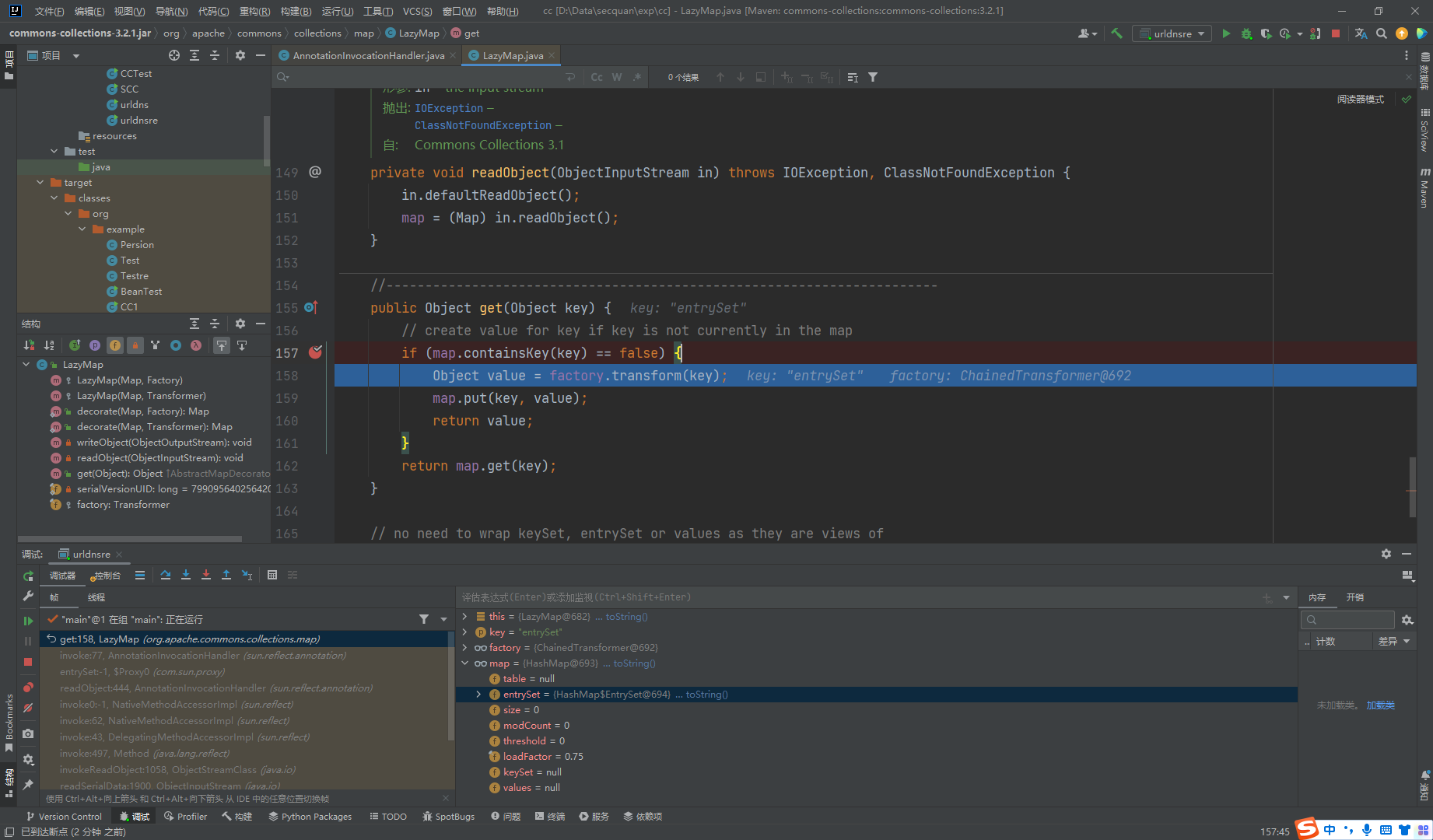Click the Build hammer icon
The image size is (1433, 840).
[1116, 33]
